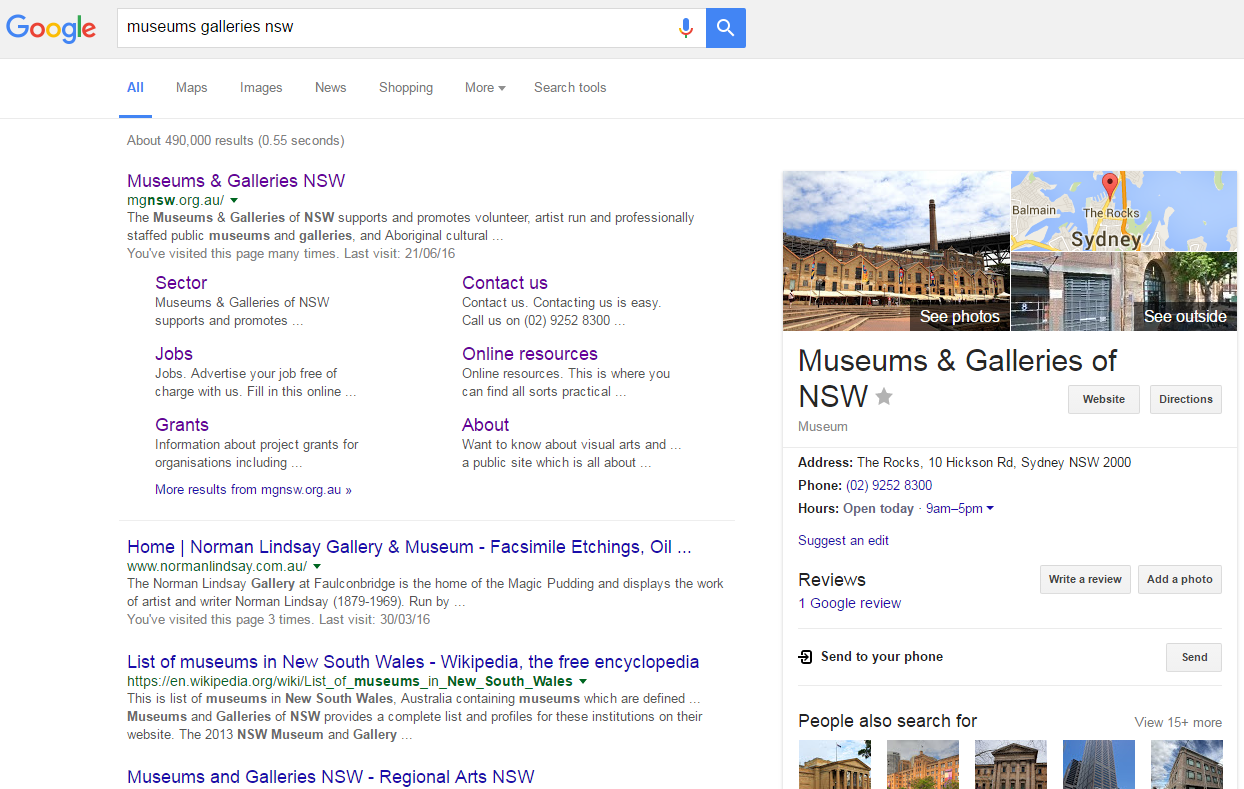Image resolution: width=1244 pixels, height=789 pixels.
Task: Click the Wikipedia result URL text
Action: pos(350,681)
